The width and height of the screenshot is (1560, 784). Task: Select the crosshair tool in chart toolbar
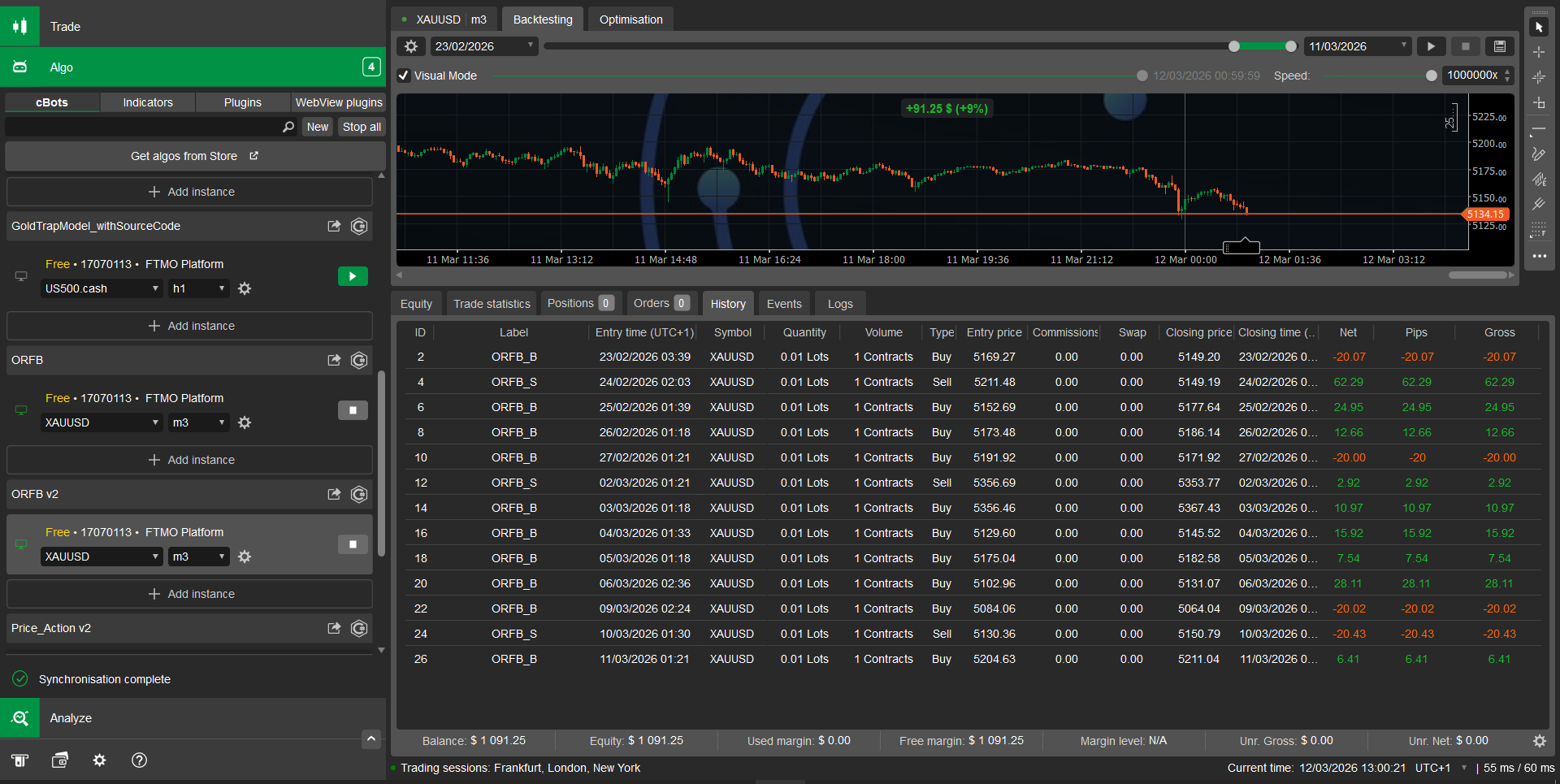(x=1539, y=52)
